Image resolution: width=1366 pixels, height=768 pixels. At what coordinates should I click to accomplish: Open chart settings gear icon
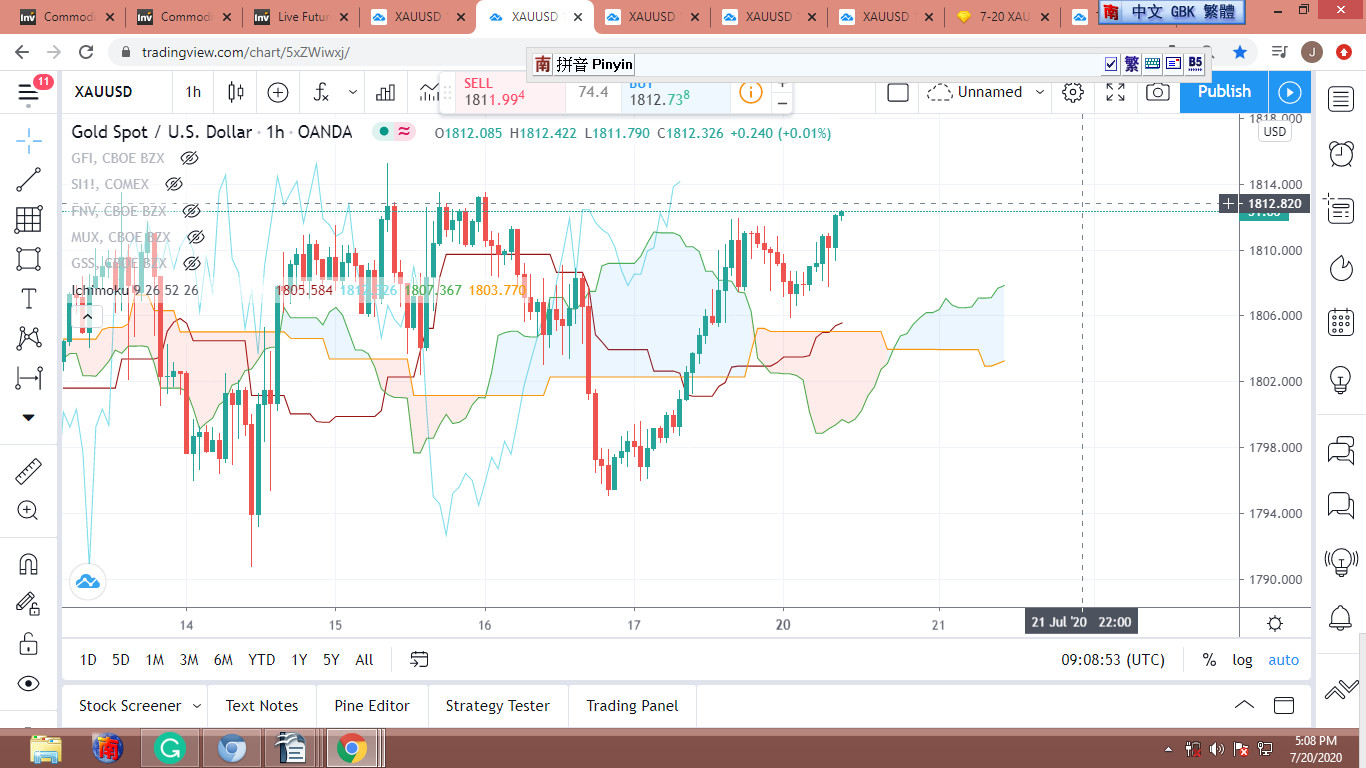1073,92
